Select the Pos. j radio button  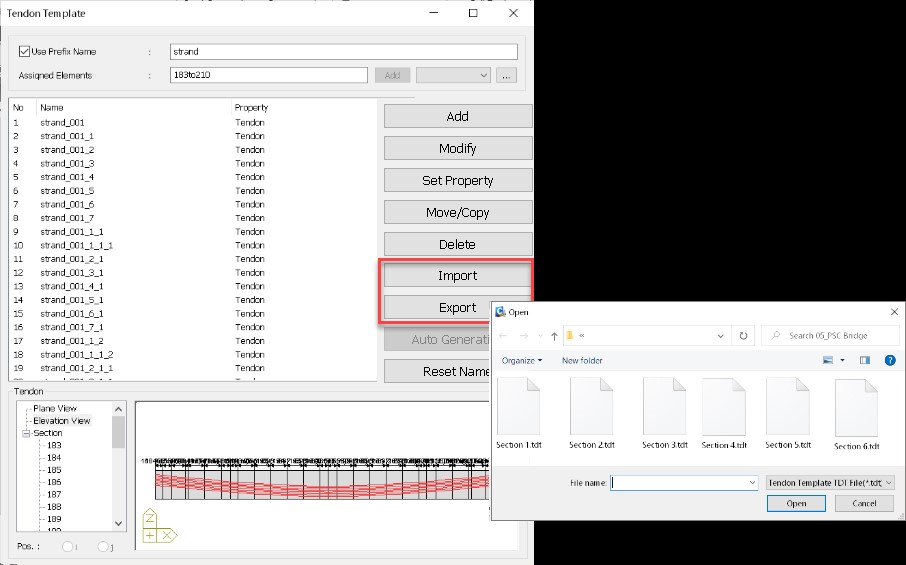tap(103, 547)
